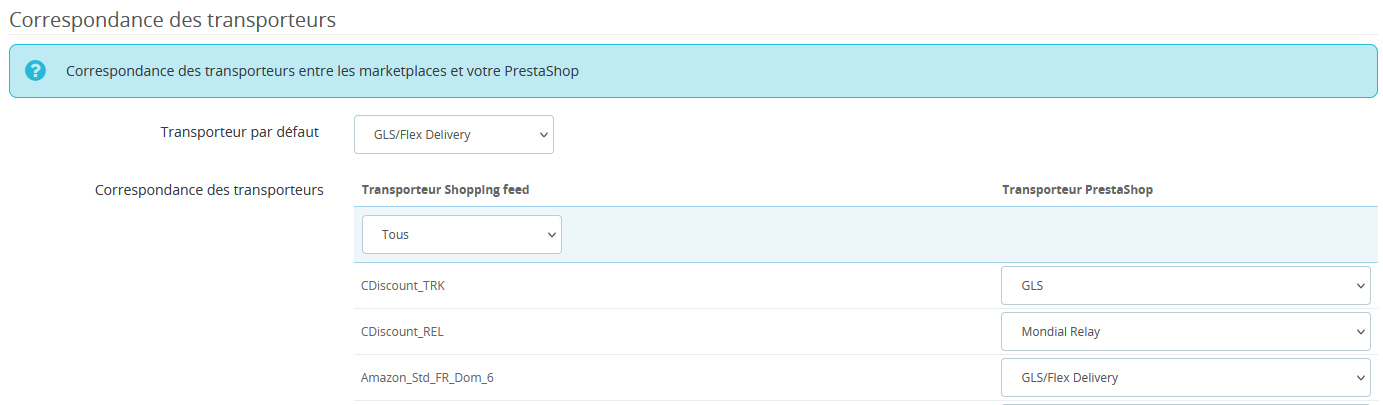Open the GLS dropdown for CDiscount_TRK
This screenshot has height=405, width=1383.
click(x=1186, y=285)
